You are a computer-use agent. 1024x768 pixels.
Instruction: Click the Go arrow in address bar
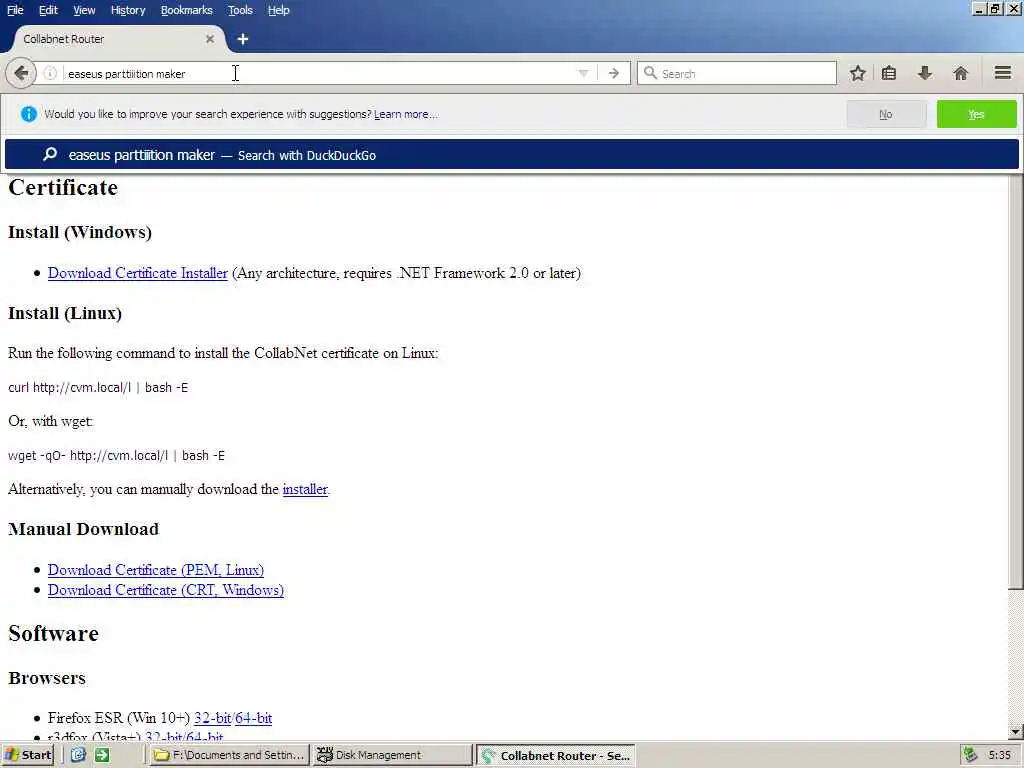pyautogui.click(x=614, y=74)
